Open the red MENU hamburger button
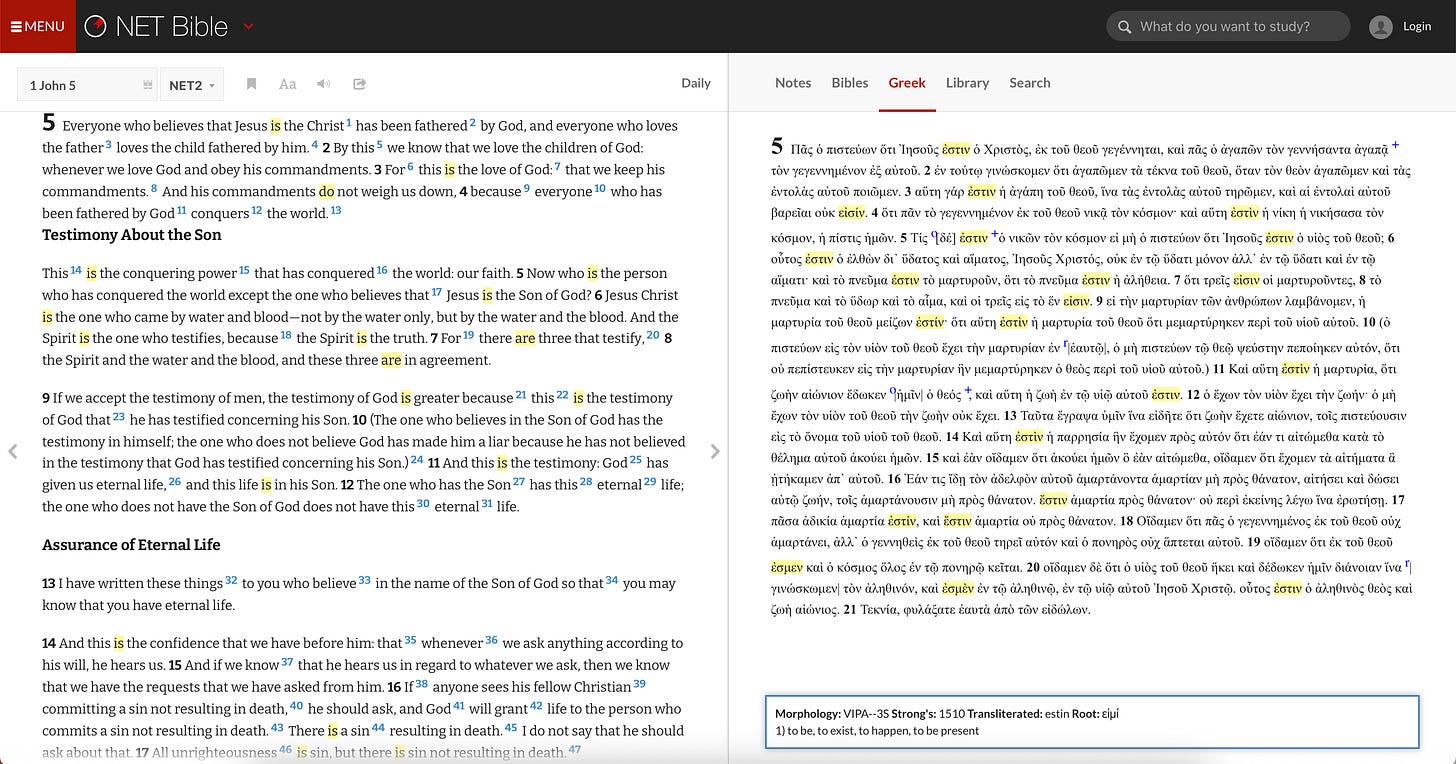 (37, 26)
